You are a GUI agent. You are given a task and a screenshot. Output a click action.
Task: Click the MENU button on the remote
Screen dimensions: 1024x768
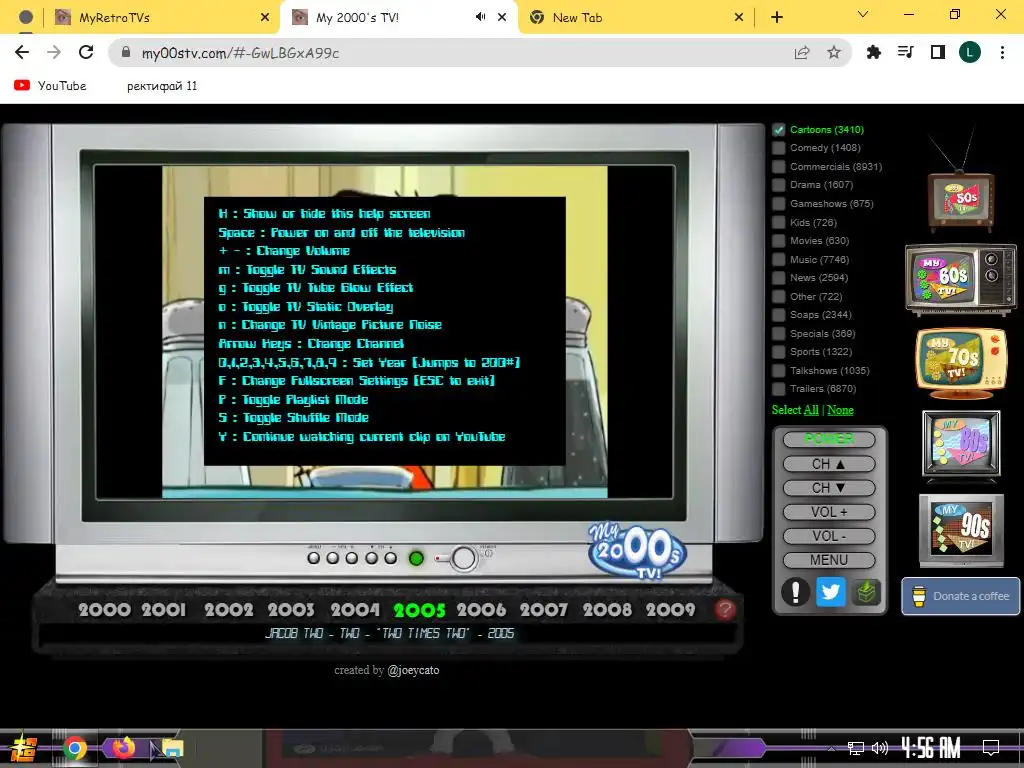click(829, 560)
